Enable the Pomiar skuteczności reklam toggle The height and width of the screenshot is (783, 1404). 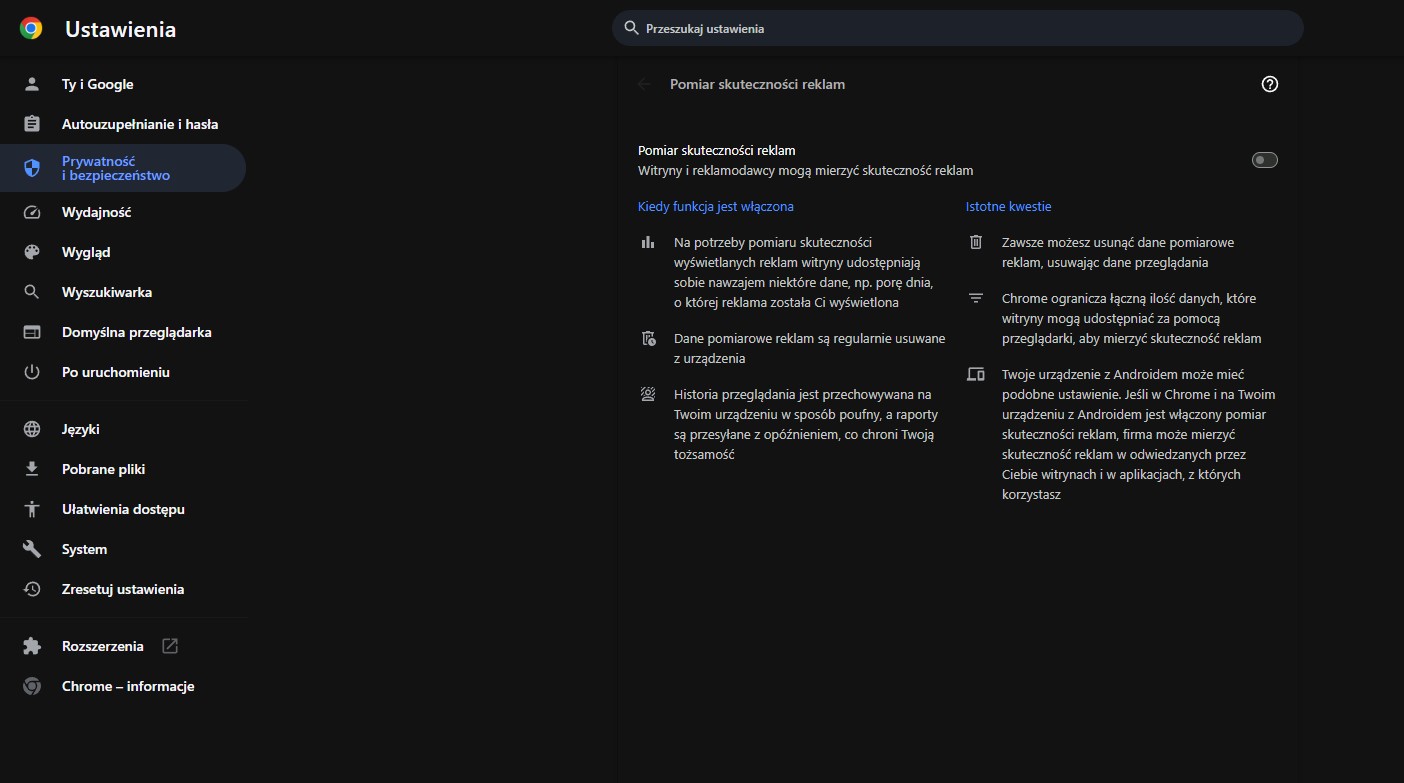(x=1264, y=160)
